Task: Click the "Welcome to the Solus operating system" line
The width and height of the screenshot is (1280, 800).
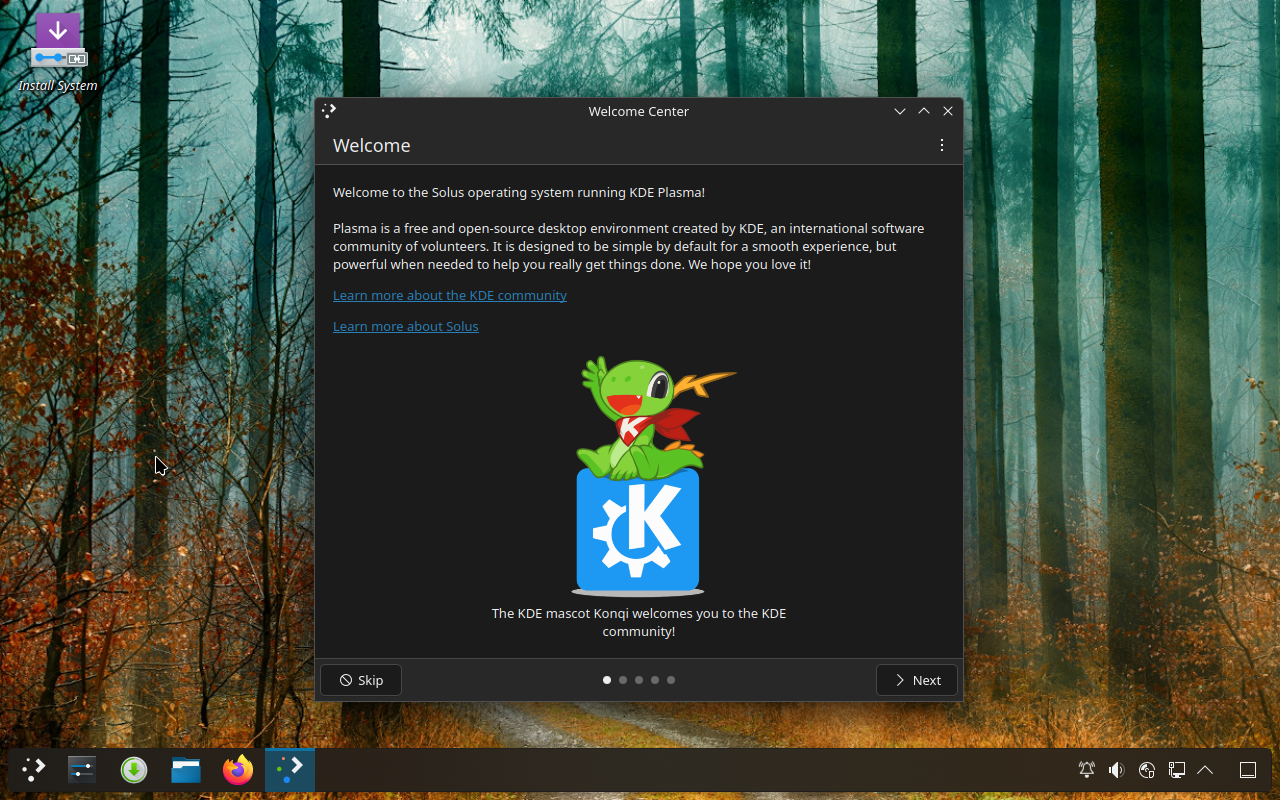Action: tap(519, 192)
